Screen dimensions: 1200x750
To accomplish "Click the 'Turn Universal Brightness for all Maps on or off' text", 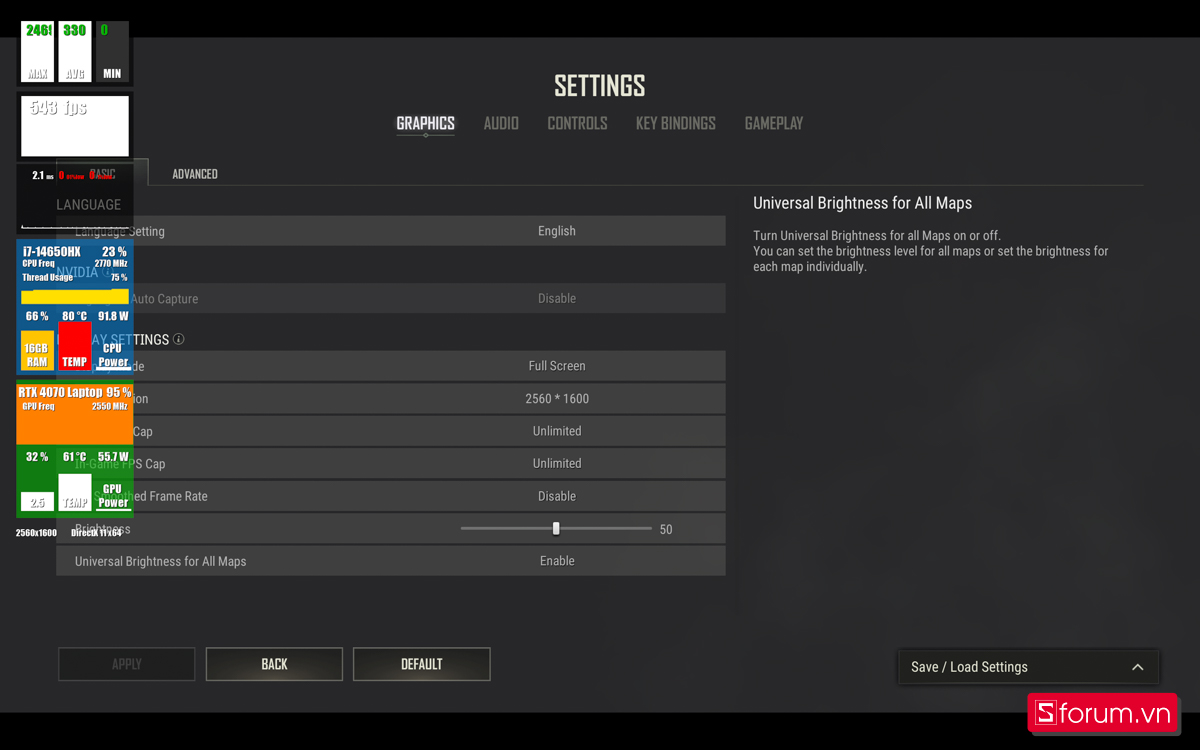I will [x=877, y=236].
